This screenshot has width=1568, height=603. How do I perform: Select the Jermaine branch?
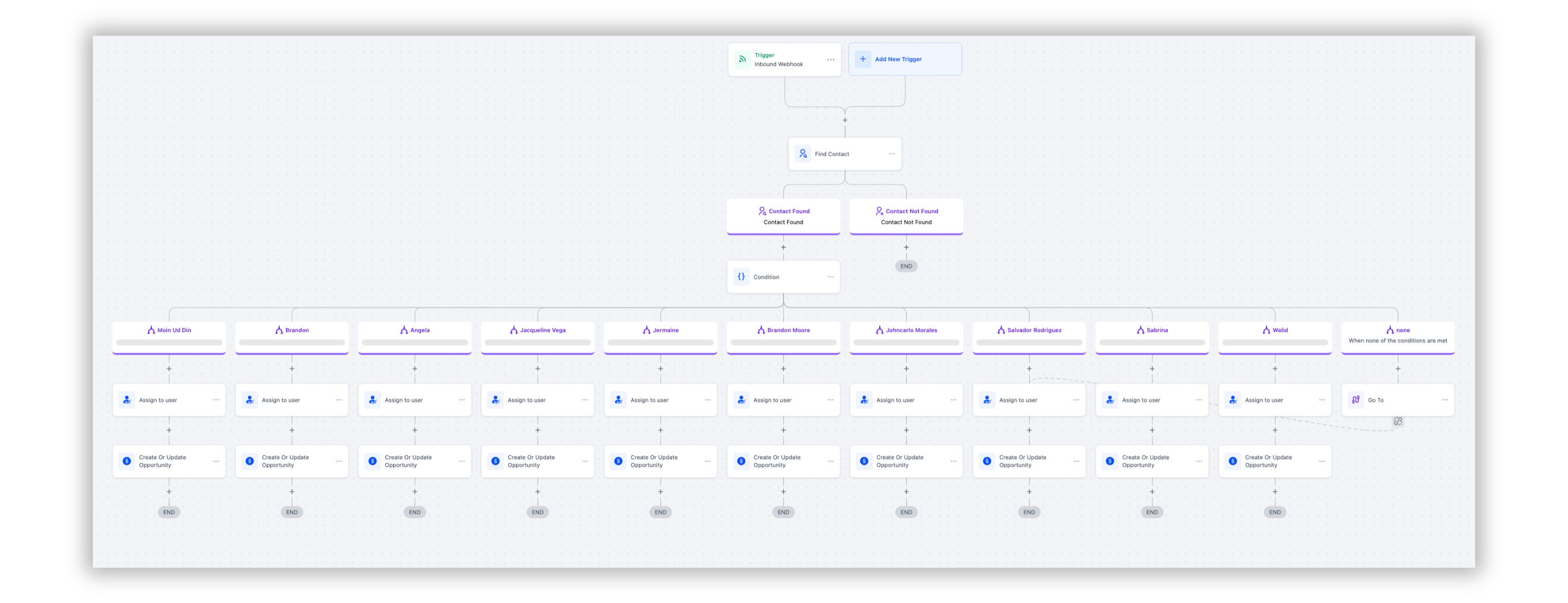(x=661, y=338)
